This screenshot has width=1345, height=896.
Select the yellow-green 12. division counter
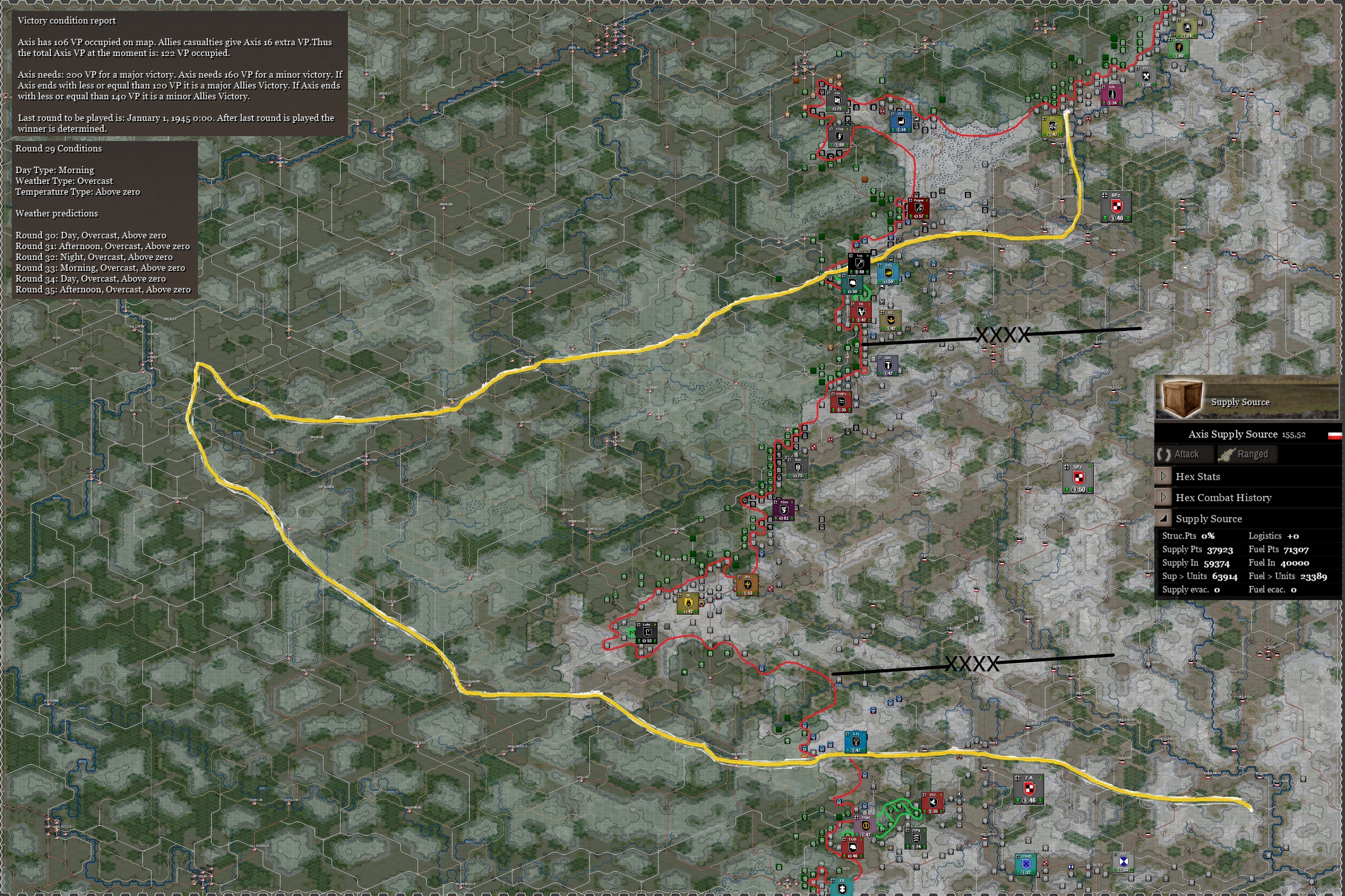[x=1052, y=126]
